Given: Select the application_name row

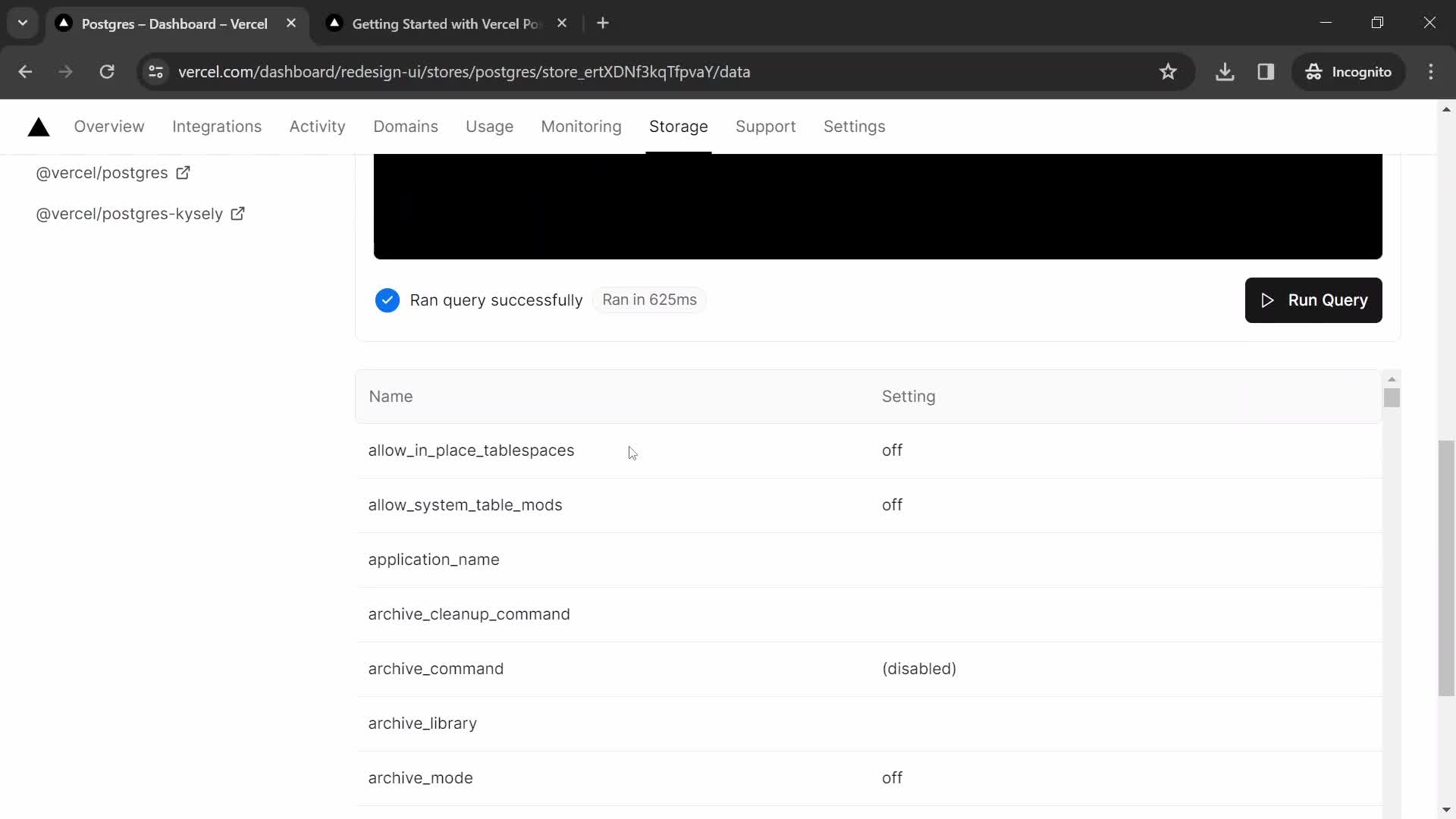Looking at the screenshot, I should (869, 560).
